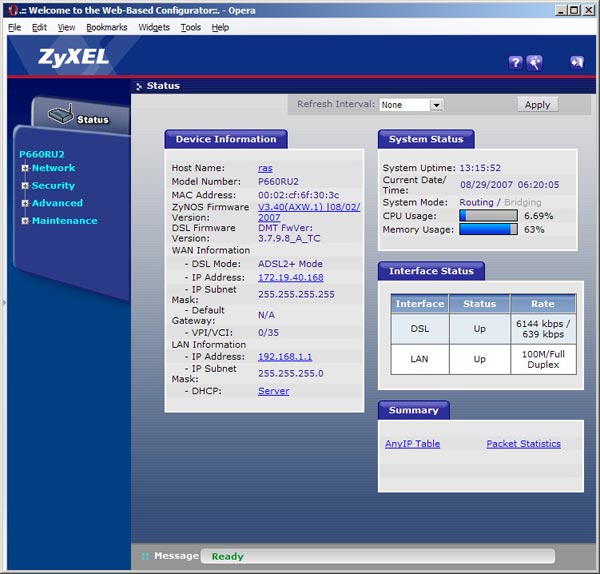Expand the Advanced tree plus box
600x574 pixels.
click(x=25, y=203)
